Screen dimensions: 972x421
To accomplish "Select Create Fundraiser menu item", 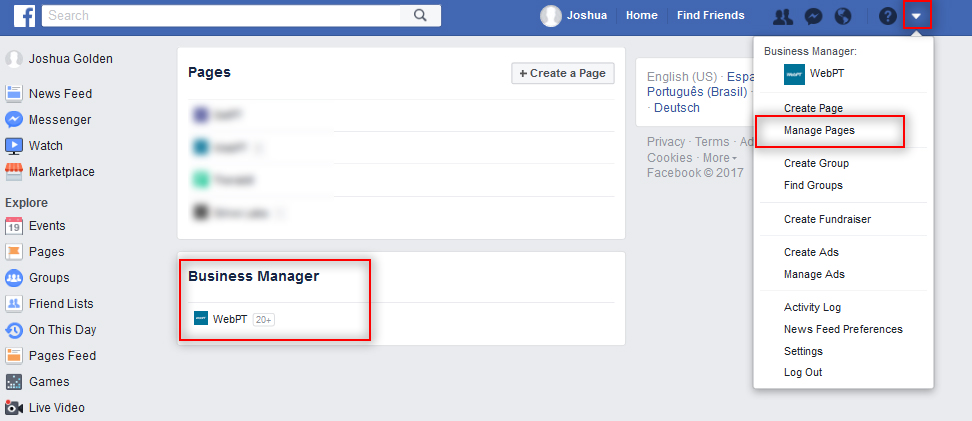I will (827, 219).
